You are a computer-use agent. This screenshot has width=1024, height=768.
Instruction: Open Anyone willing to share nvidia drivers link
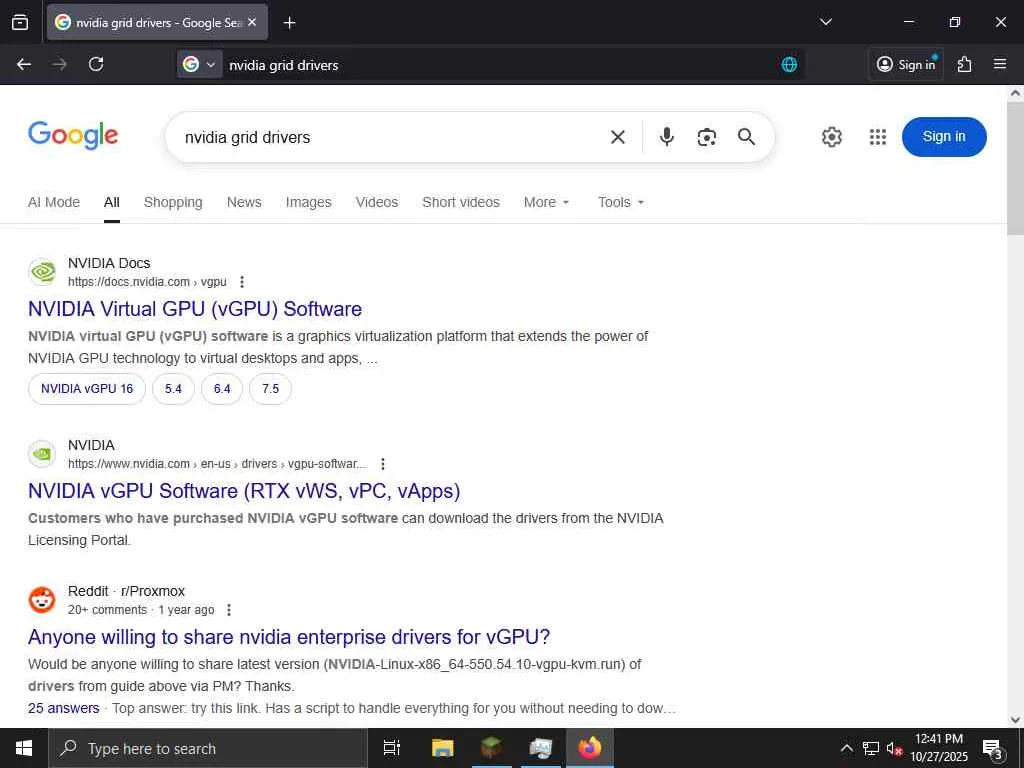pyautogui.click(x=289, y=637)
